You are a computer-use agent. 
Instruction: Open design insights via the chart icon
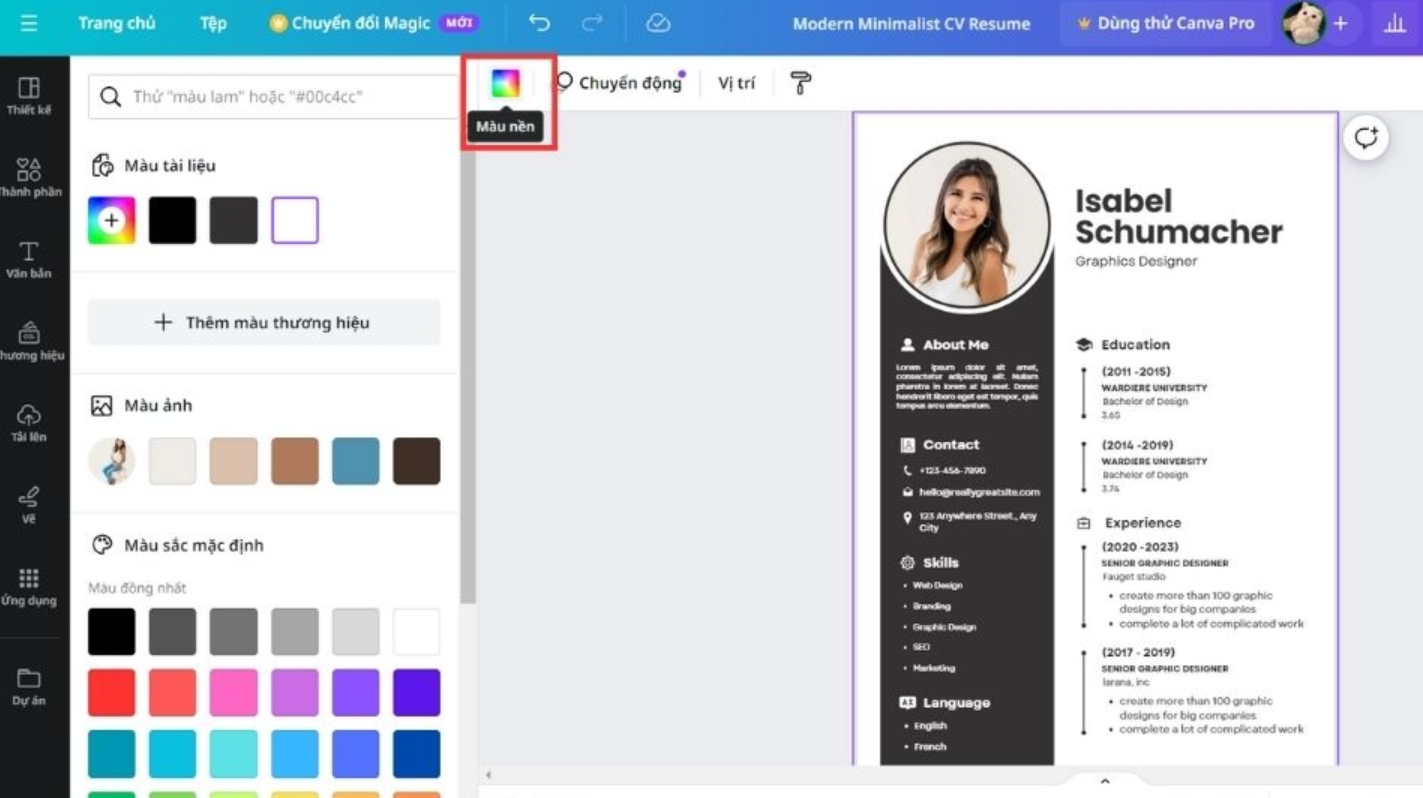[1396, 22]
